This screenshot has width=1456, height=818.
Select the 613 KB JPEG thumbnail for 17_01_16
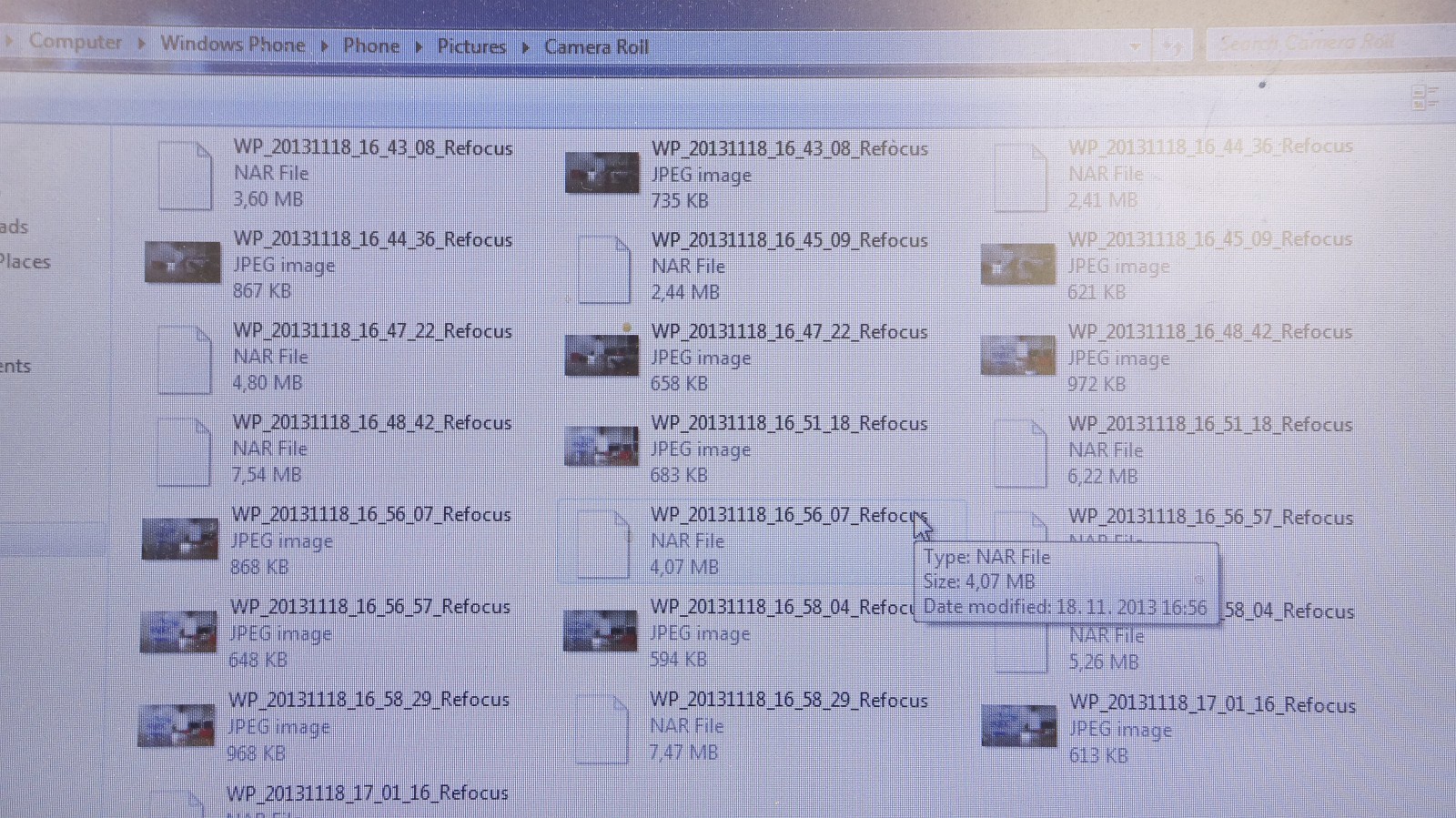[x=1018, y=726]
